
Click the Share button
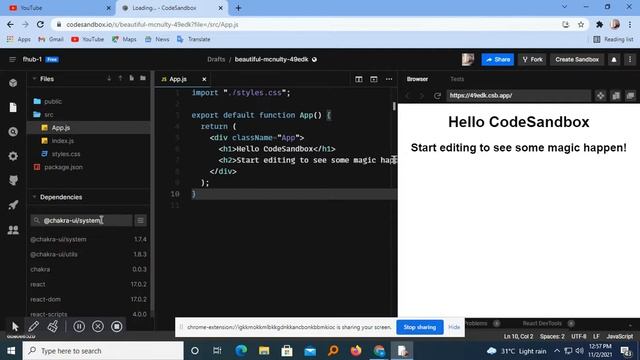pos(498,60)
